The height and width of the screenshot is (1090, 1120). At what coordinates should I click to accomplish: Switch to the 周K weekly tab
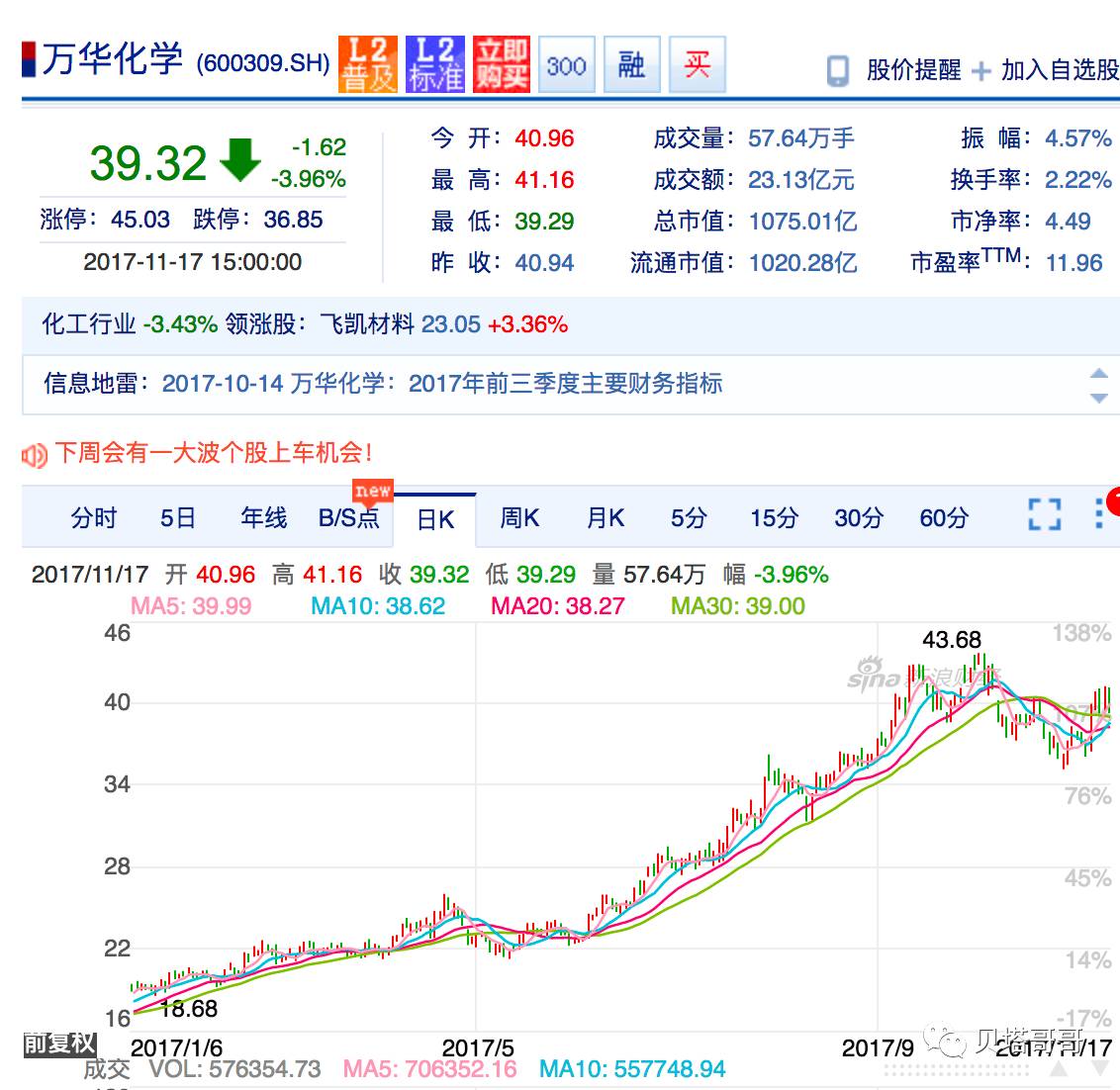[519, 518]
